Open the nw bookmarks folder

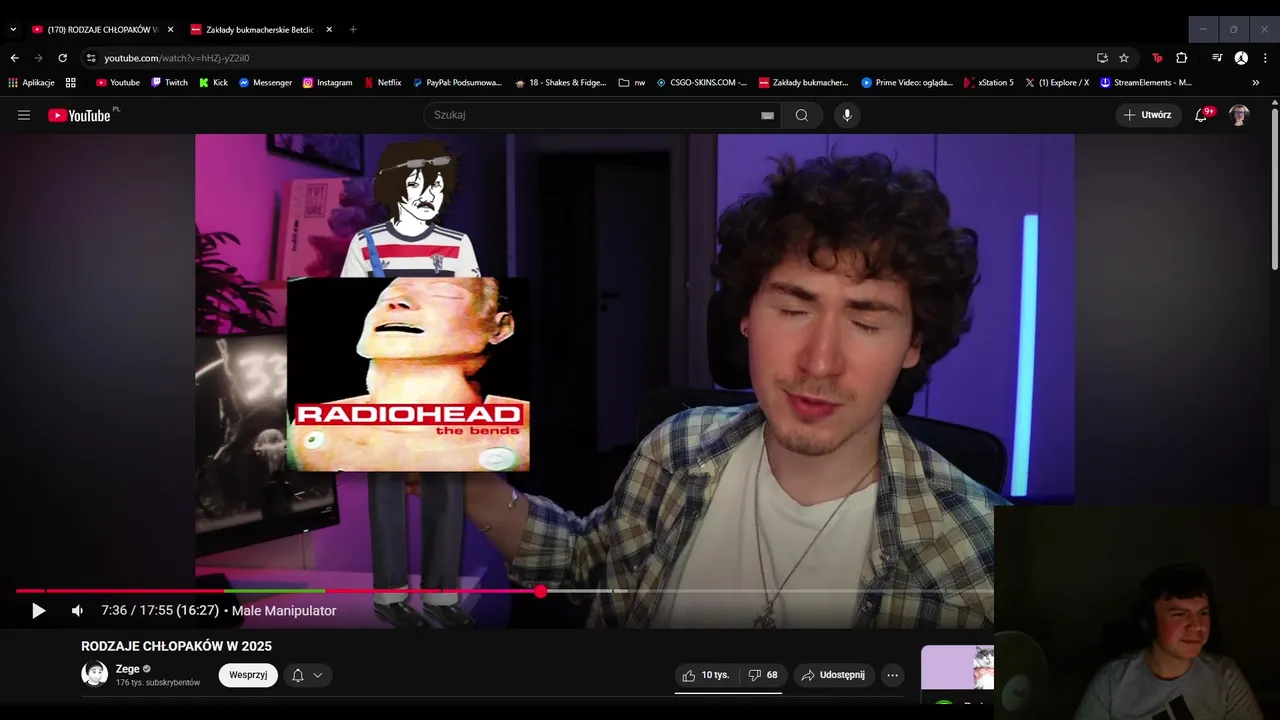tap(632, 83)
